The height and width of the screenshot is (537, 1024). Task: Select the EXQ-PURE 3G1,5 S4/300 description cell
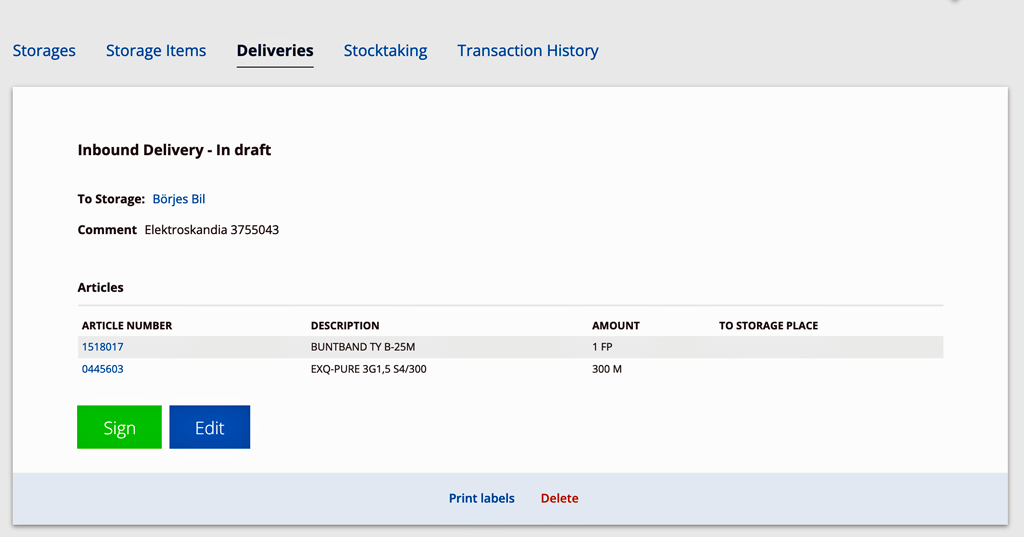(368, 369)
